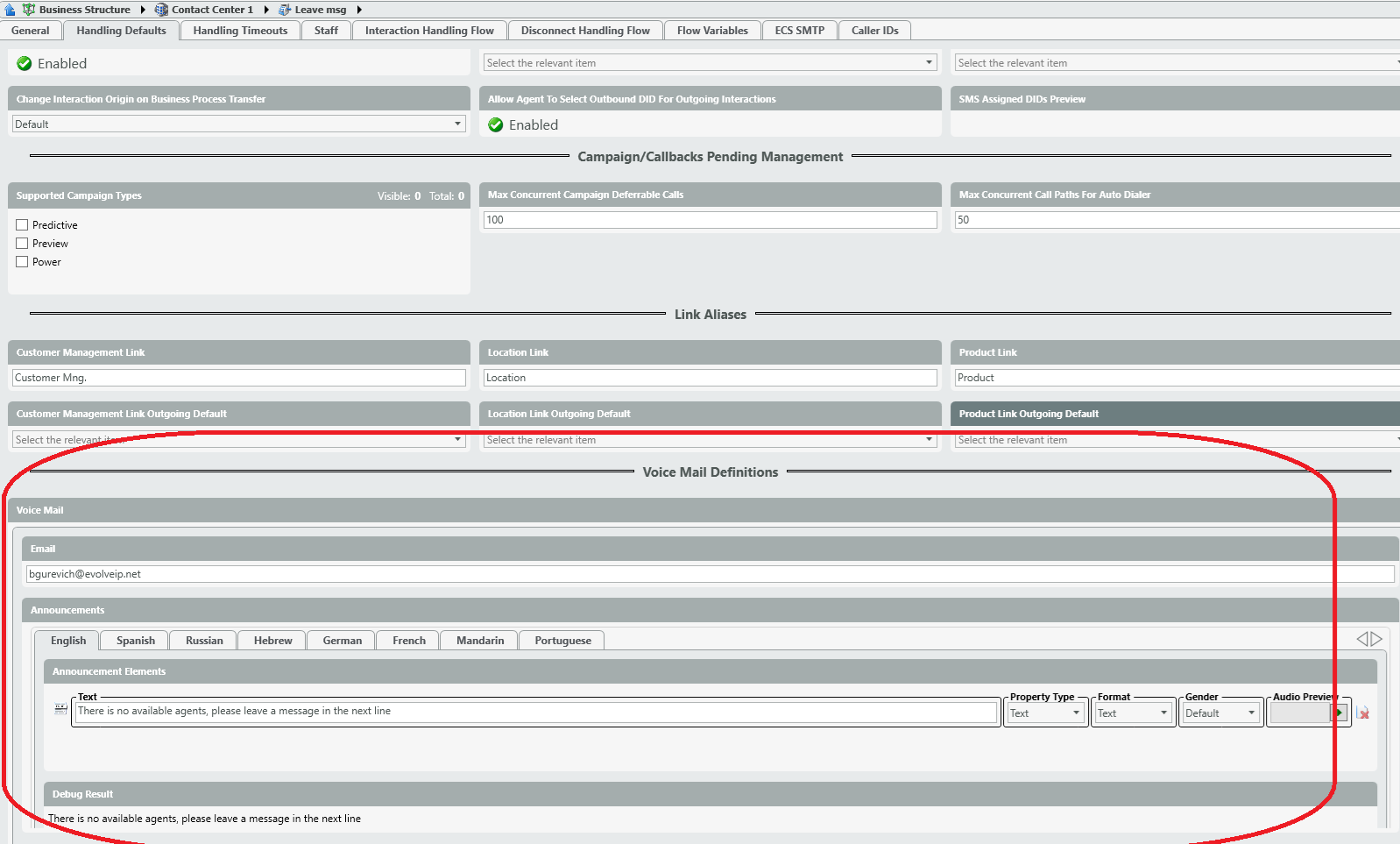Play the announcement audio preview
The width and height of the screenshot is (1400, 844).
1339,713
